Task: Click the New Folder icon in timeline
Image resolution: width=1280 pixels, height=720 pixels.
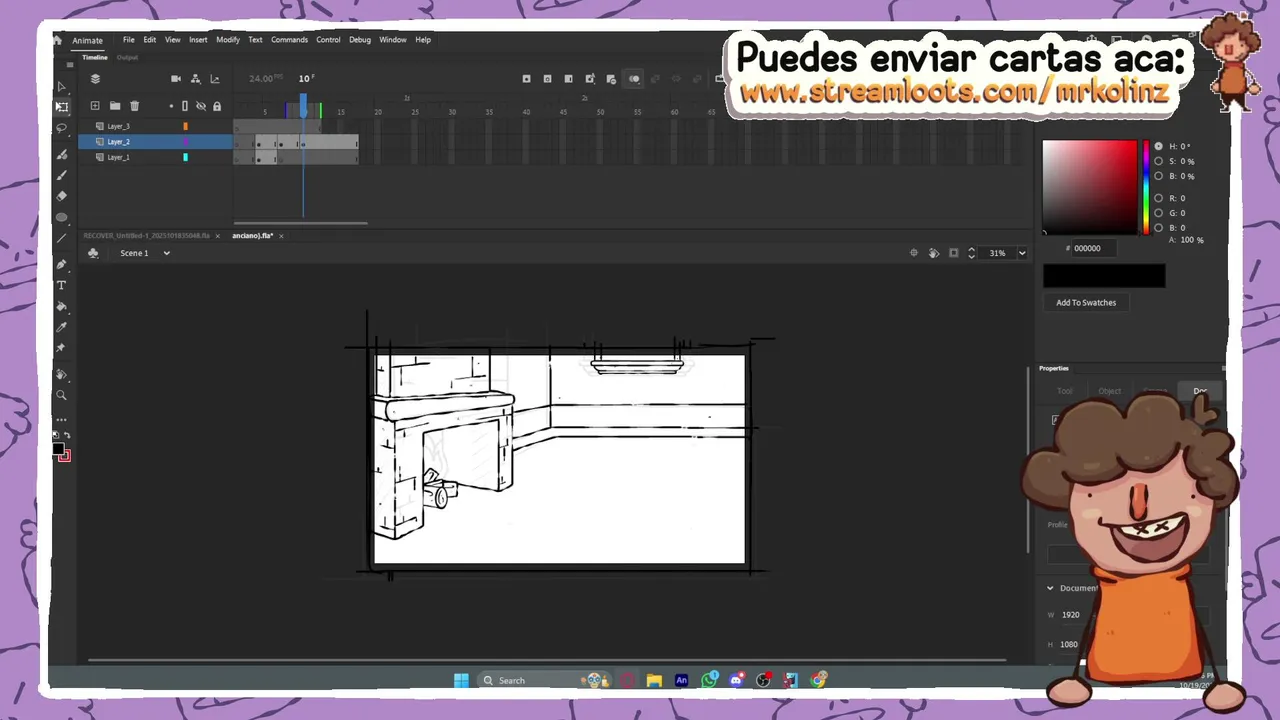Action: (115, 106)
